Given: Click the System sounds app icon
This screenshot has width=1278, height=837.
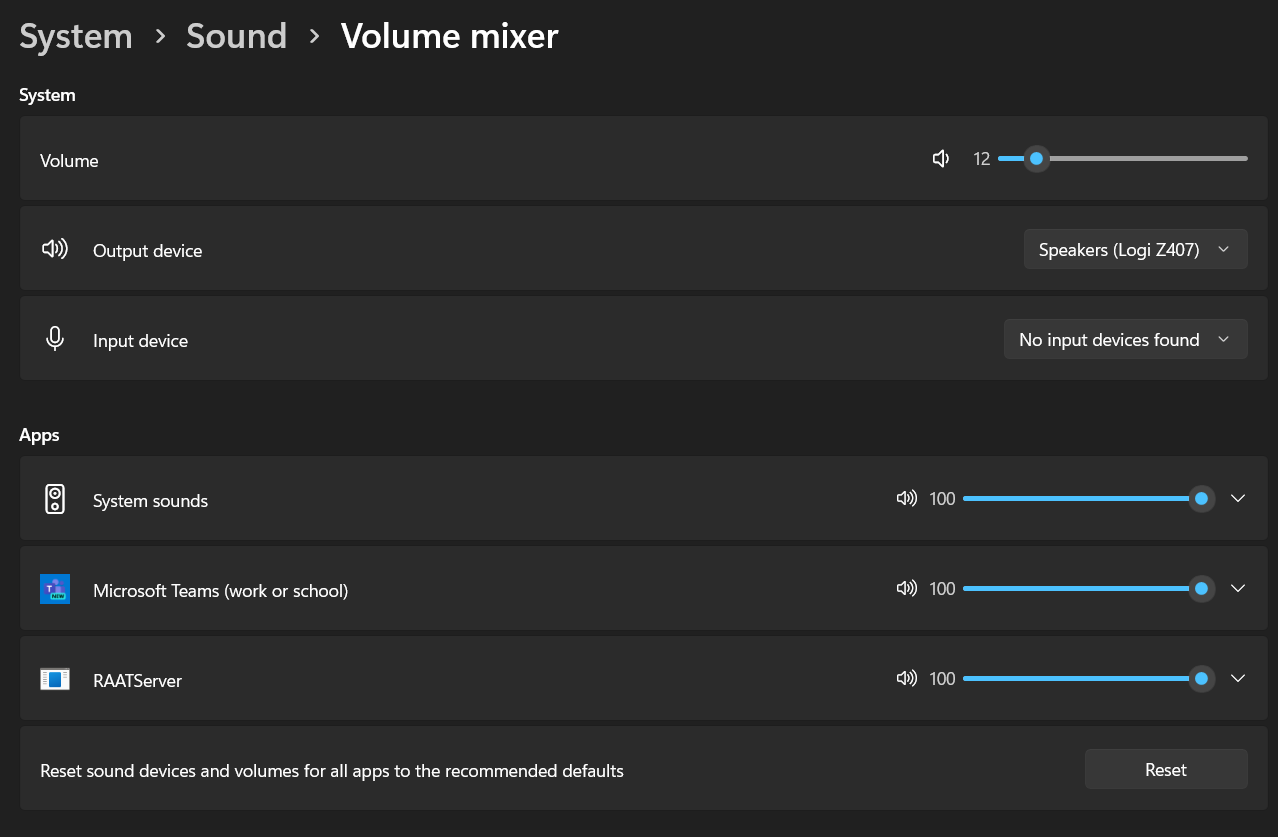Looking at the screenshot, I should (x=55, y=498).
